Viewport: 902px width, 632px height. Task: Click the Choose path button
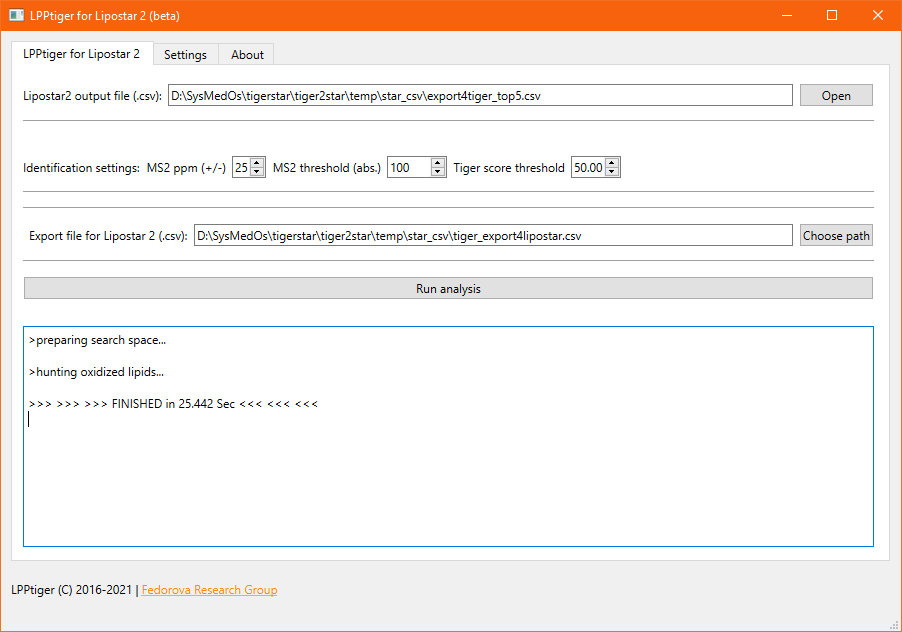coord(836,235)
